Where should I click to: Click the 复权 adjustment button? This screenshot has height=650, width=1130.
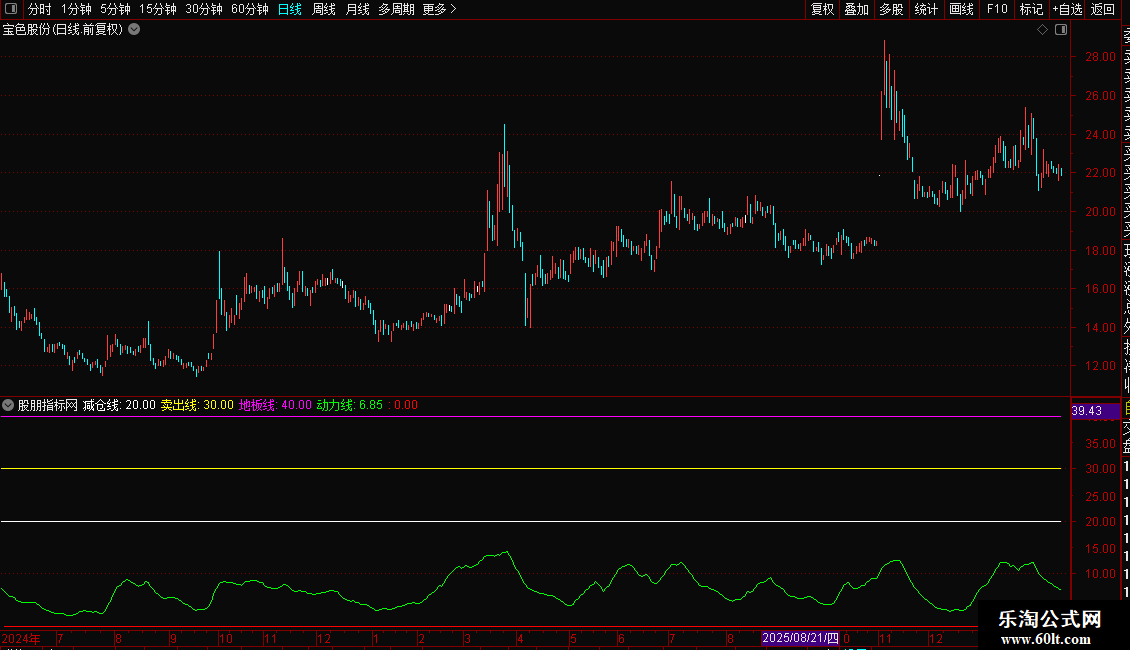coord(822,9)
